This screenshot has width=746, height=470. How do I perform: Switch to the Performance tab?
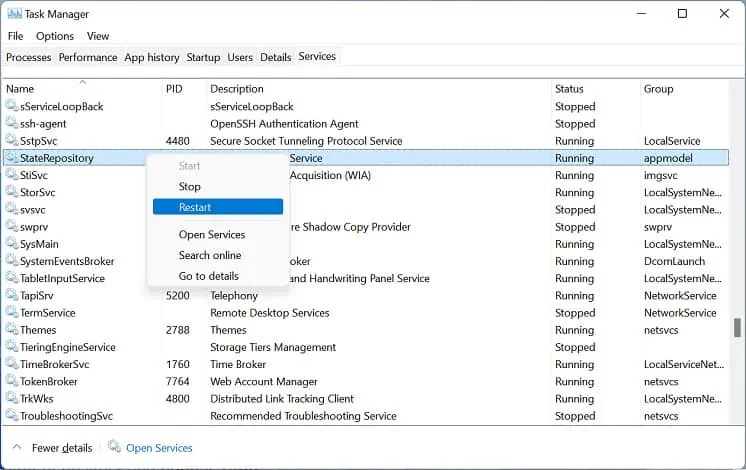(88, 58)
